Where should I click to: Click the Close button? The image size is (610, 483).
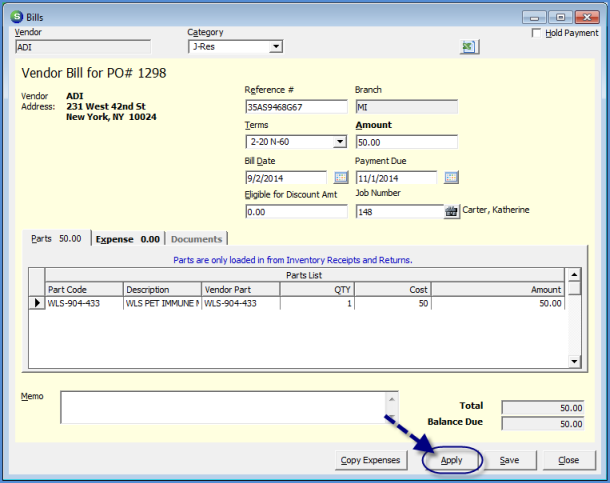click(569, 460)
